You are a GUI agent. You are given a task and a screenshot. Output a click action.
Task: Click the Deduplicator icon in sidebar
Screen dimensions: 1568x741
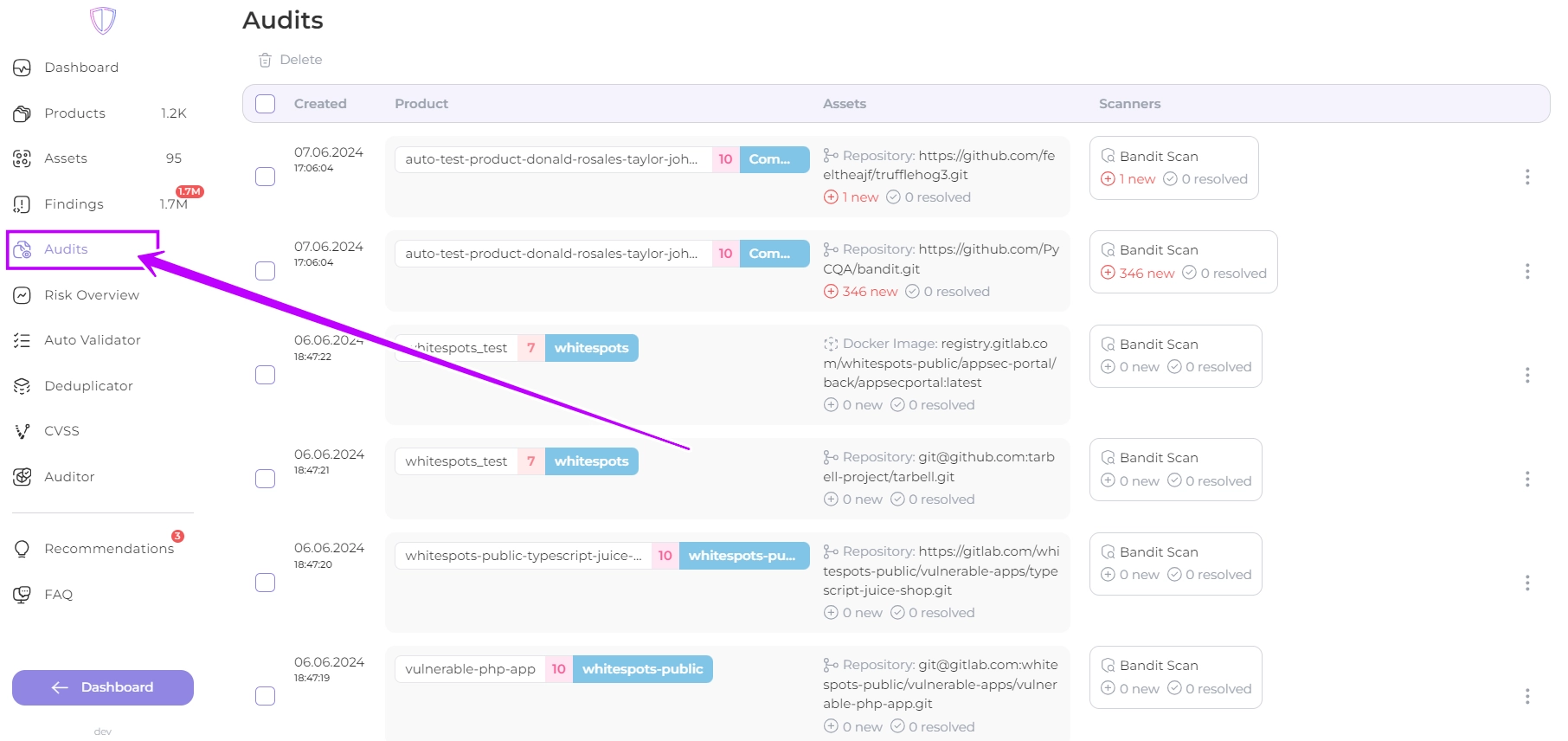22,386
